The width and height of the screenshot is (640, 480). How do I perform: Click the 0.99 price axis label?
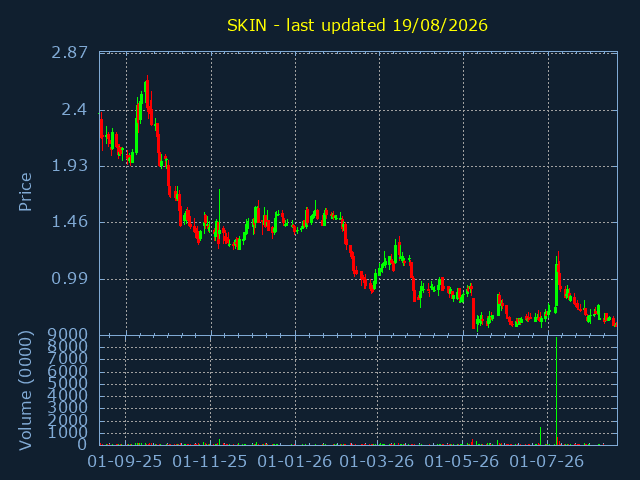click(69, 279)
